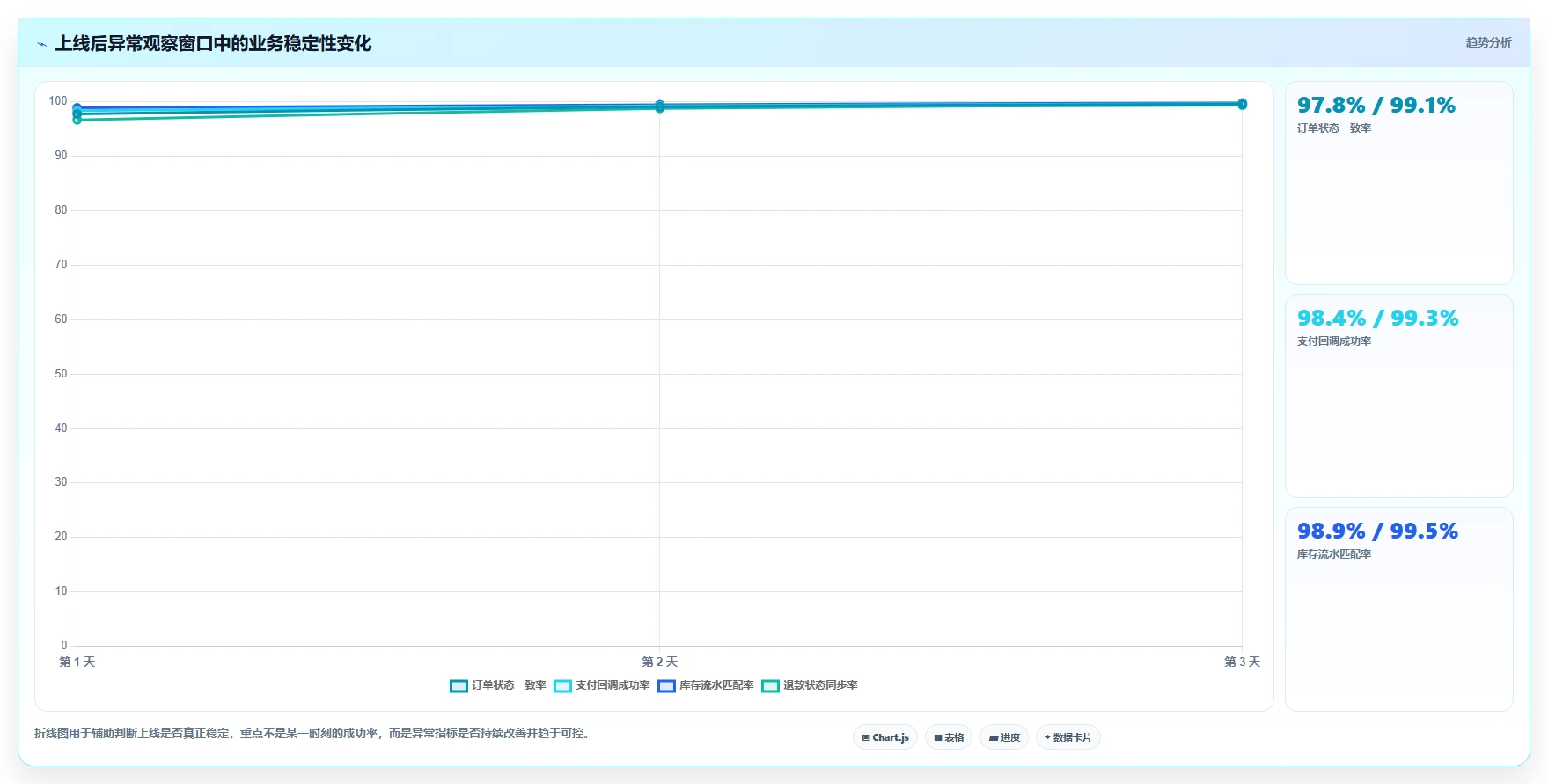1548x784 pixels.
Task: Click the 第 3 天 axis label
Action: pos(1242,662)
